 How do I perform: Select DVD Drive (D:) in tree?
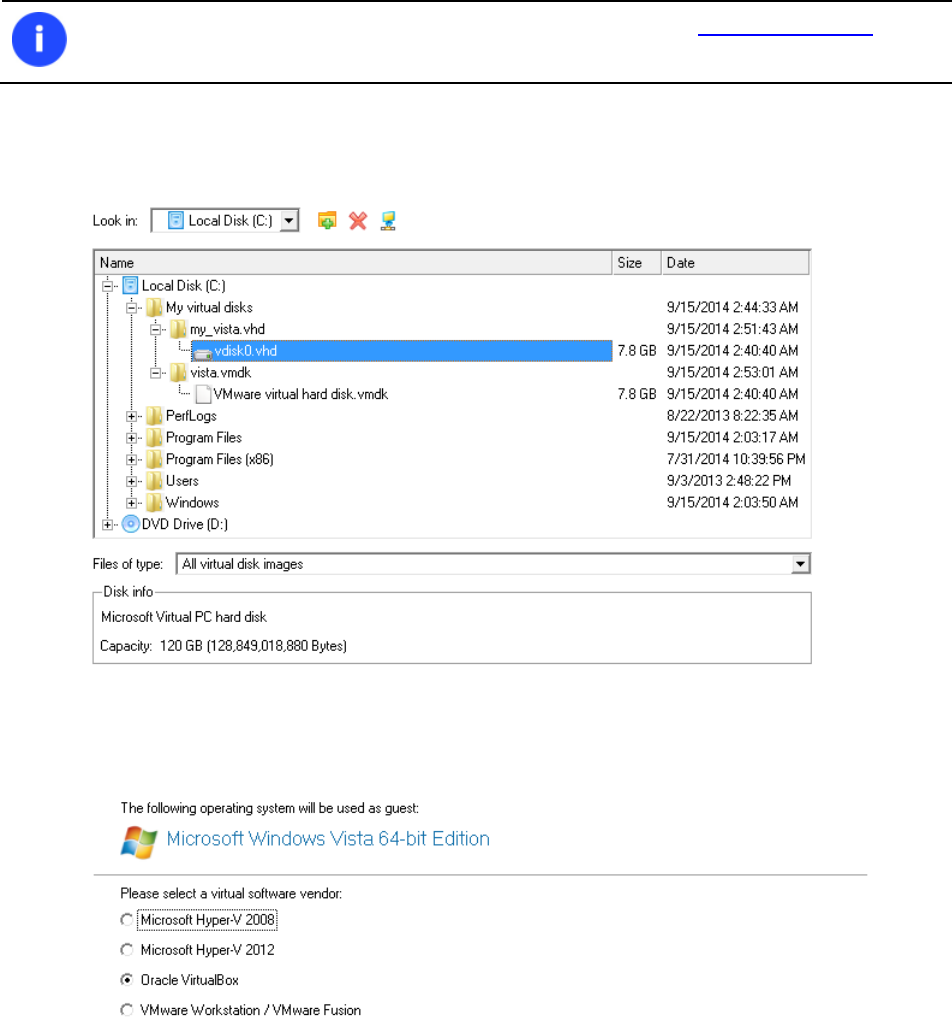coord(185,525)
